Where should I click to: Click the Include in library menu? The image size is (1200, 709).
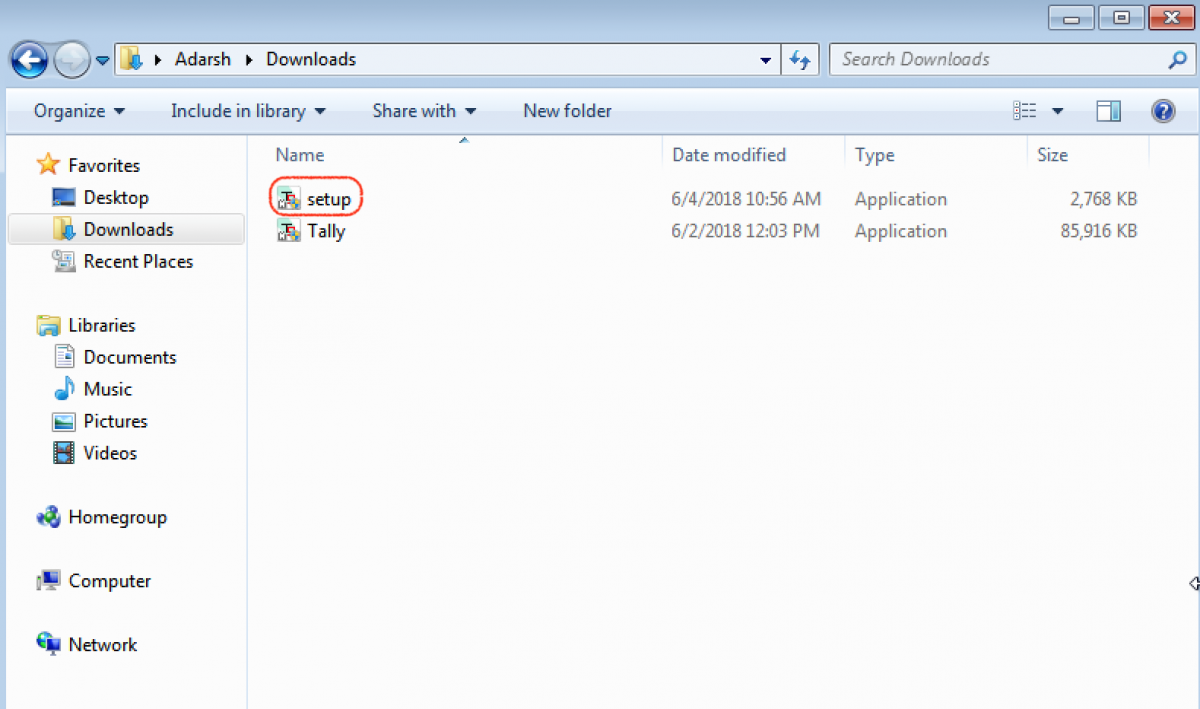coord(247,111)
